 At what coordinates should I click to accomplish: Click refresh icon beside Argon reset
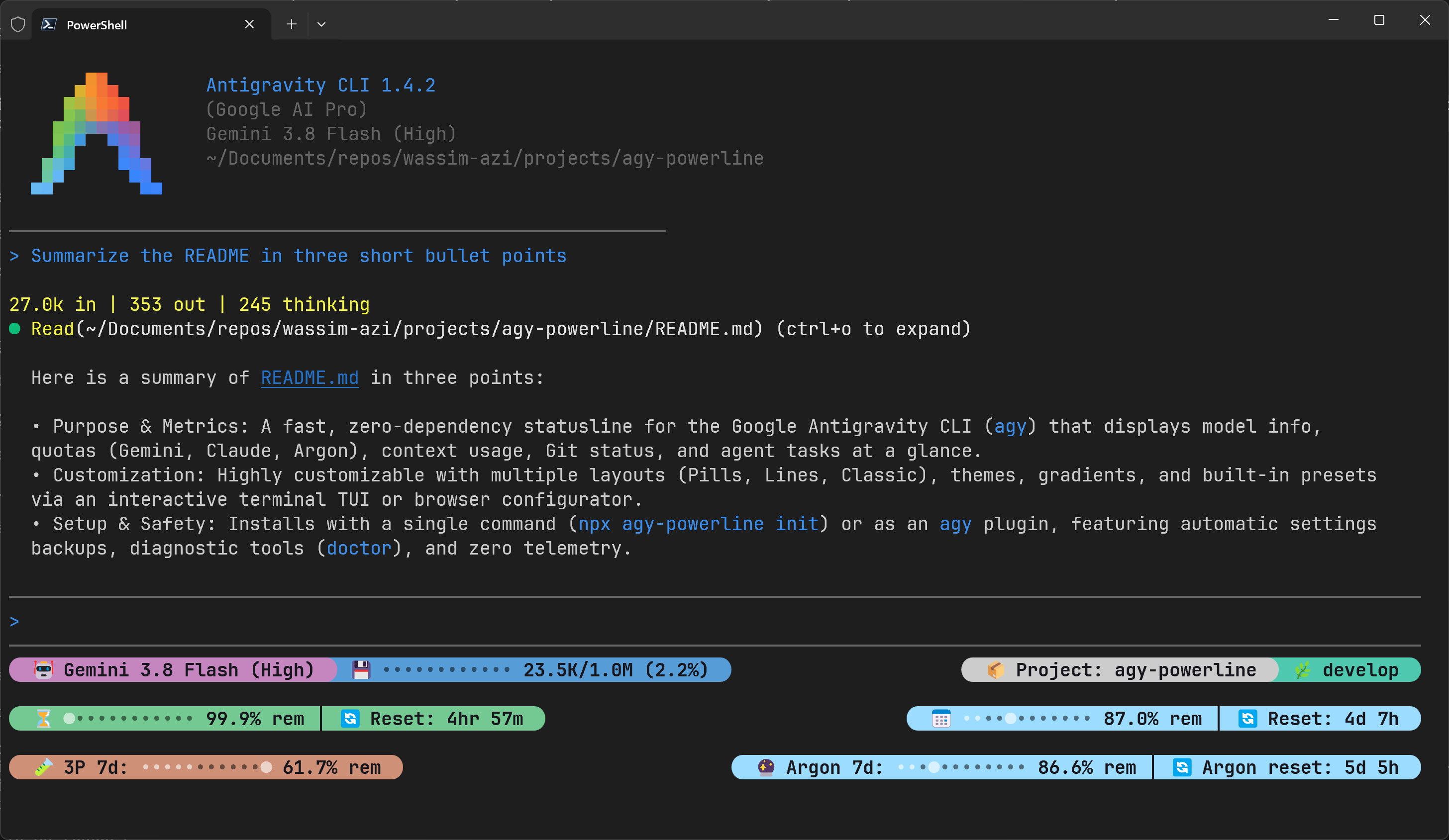point(1182,767)
